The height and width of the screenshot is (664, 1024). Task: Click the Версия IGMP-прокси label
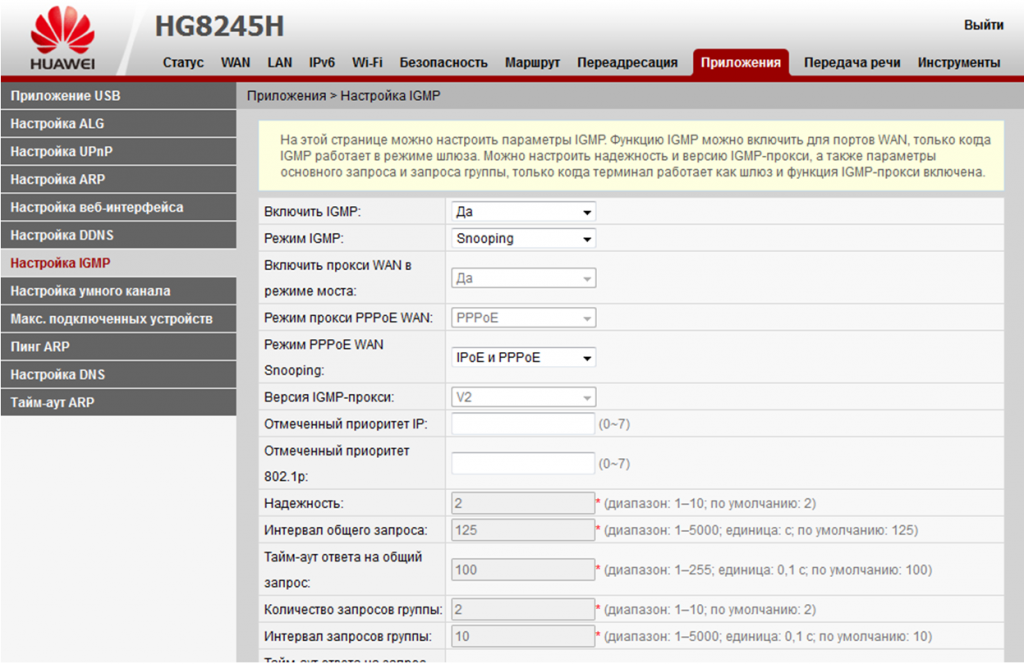point(329,397)
